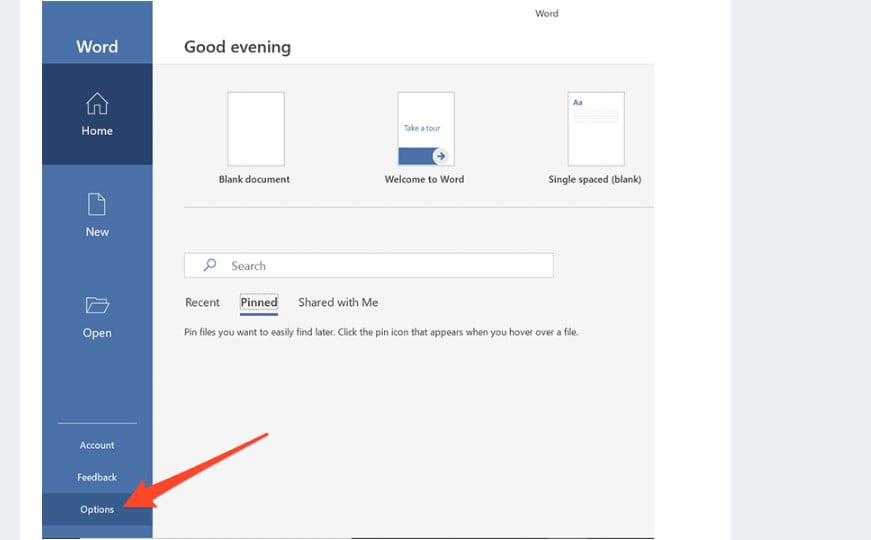Select the Pinned tab

click(x=259, y=302)
